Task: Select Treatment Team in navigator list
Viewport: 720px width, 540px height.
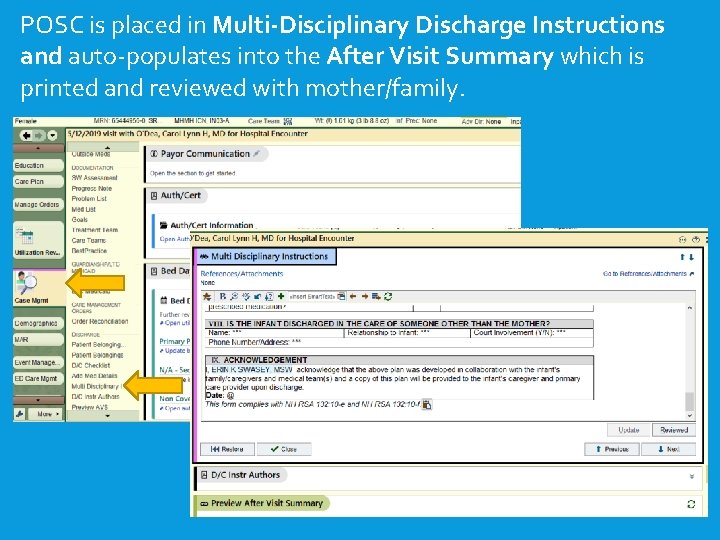Action: coord(95,230)
